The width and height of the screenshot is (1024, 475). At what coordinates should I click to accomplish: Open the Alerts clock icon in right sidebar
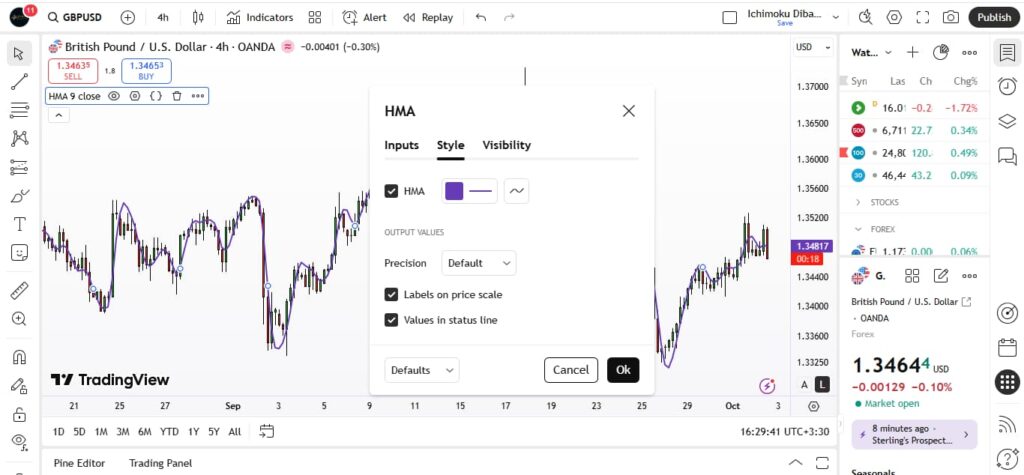pyautogui.click(x=1007, y=87)
